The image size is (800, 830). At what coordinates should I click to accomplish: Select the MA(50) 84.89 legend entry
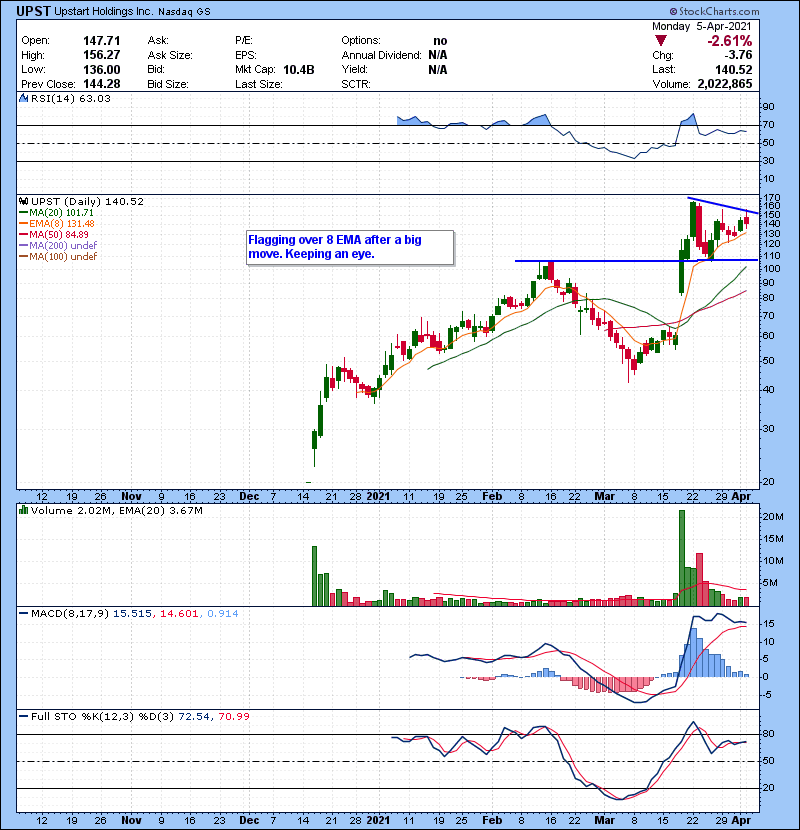(x=54, y=234)
